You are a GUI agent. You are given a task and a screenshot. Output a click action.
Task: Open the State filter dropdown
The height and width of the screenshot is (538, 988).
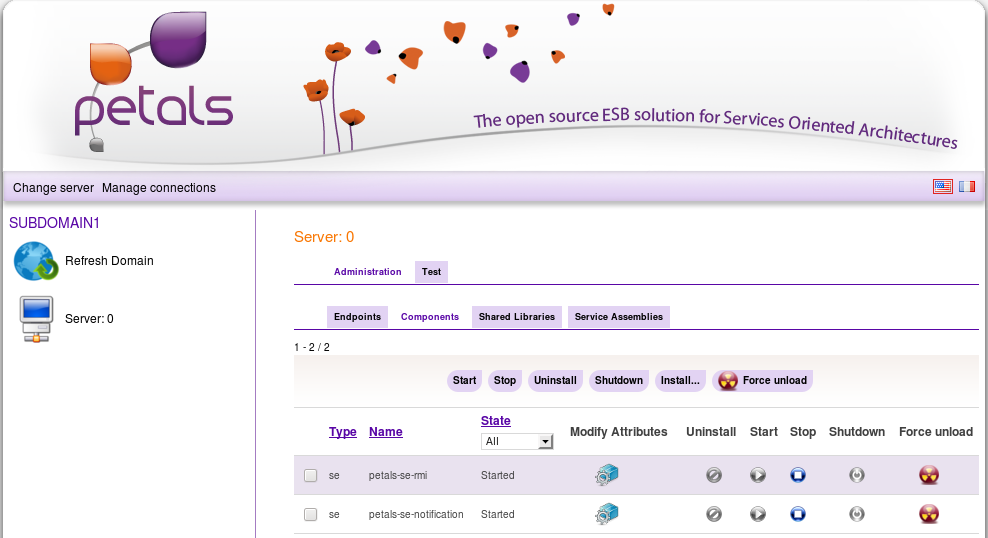[x=517, y=441]
